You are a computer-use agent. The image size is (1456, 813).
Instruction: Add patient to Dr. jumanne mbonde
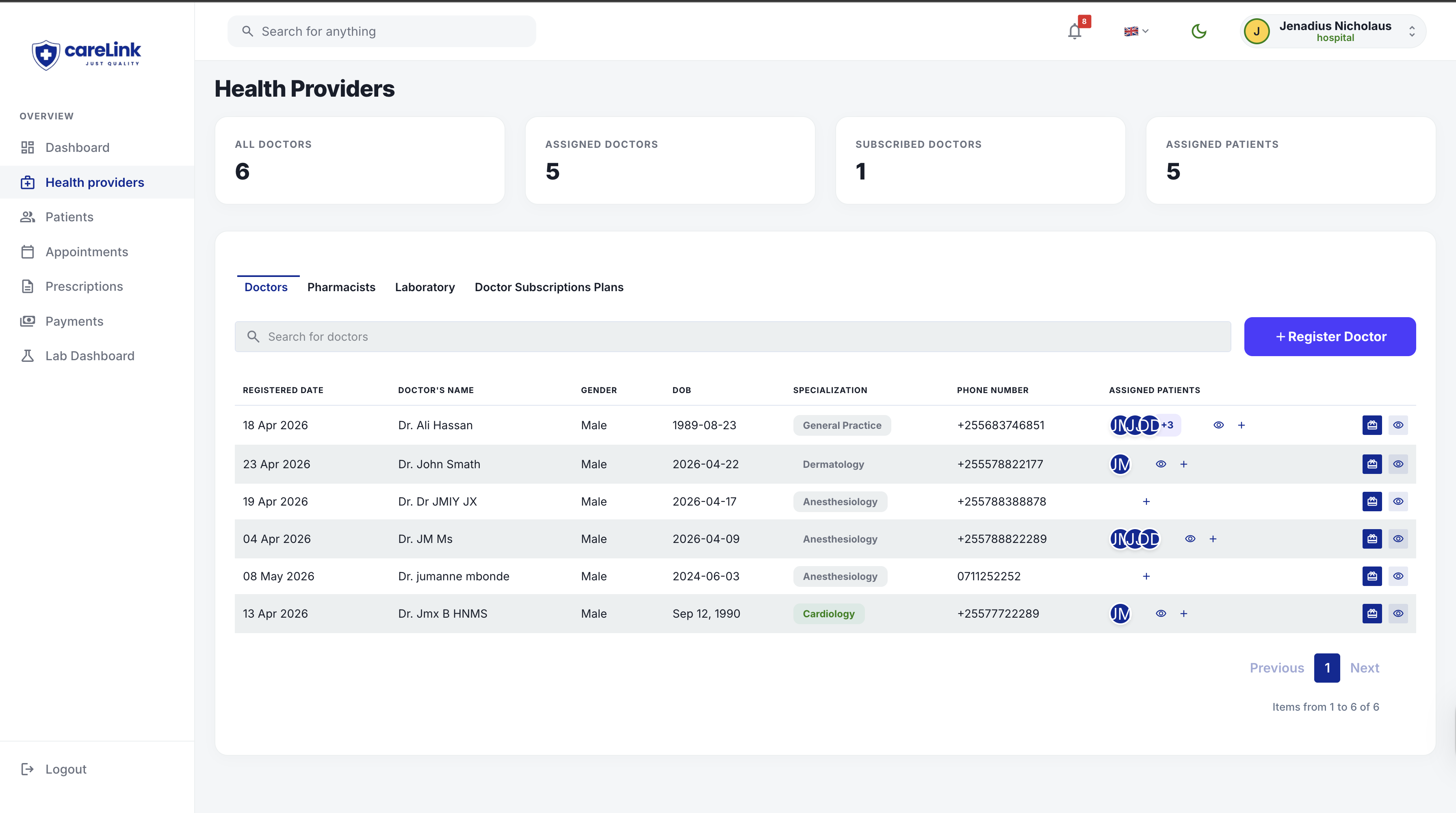pyautogui.click(x=1146, y=576)
